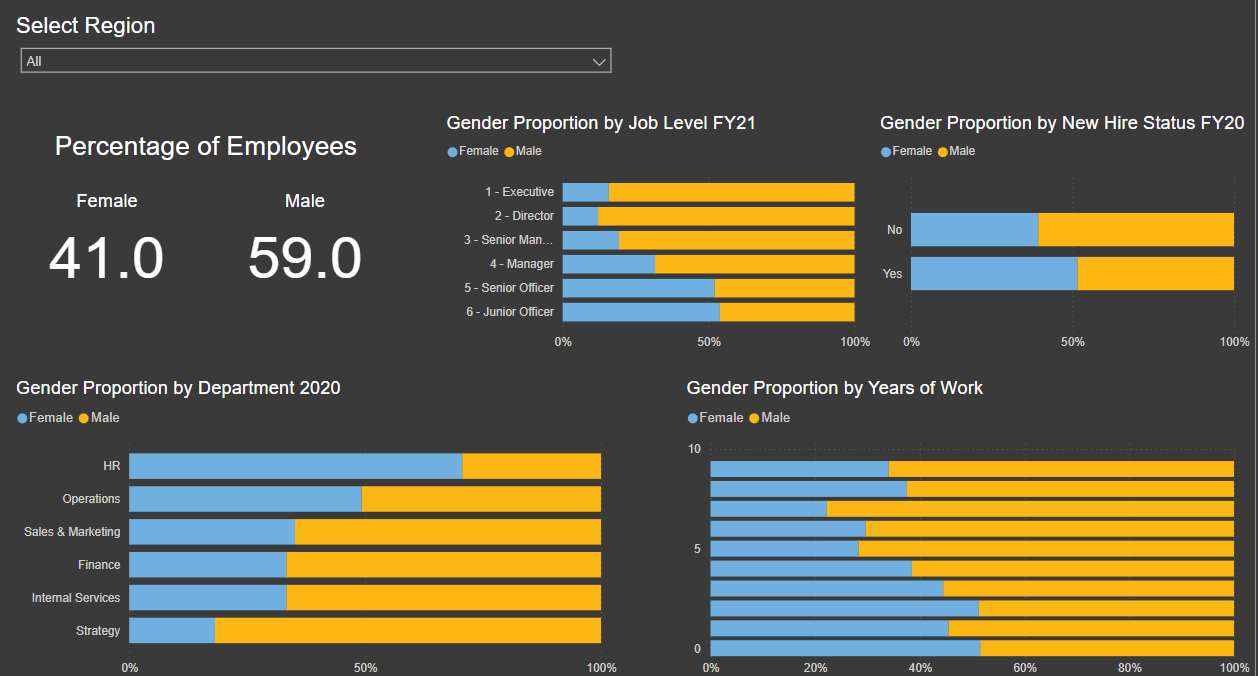Click the Female 41.0 percentage card

pyautogui.click(x=107, y=257)
